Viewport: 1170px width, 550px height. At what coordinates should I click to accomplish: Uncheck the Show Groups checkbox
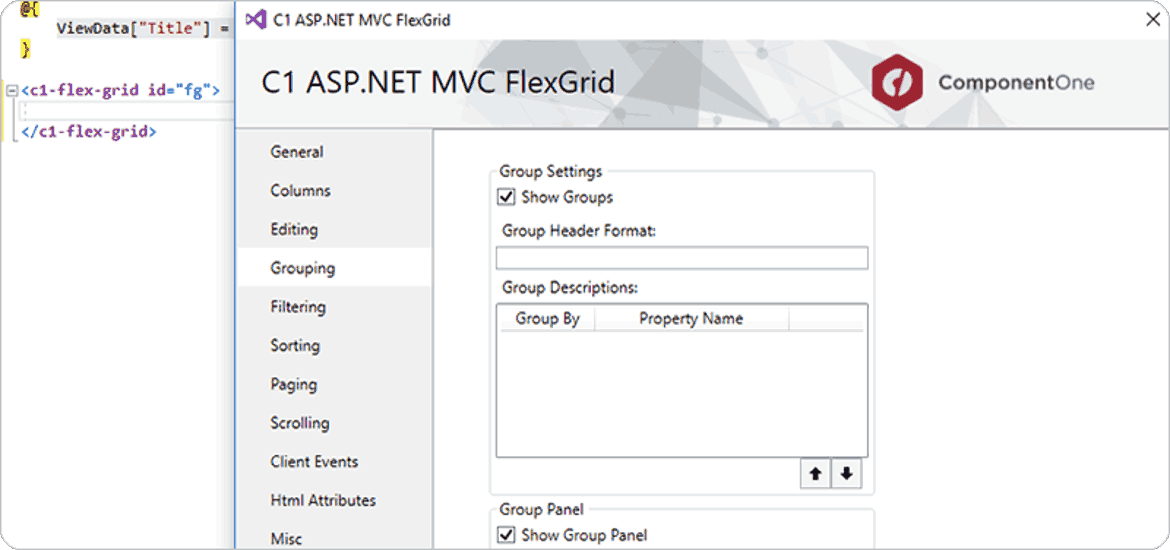[x=507, y=197]
